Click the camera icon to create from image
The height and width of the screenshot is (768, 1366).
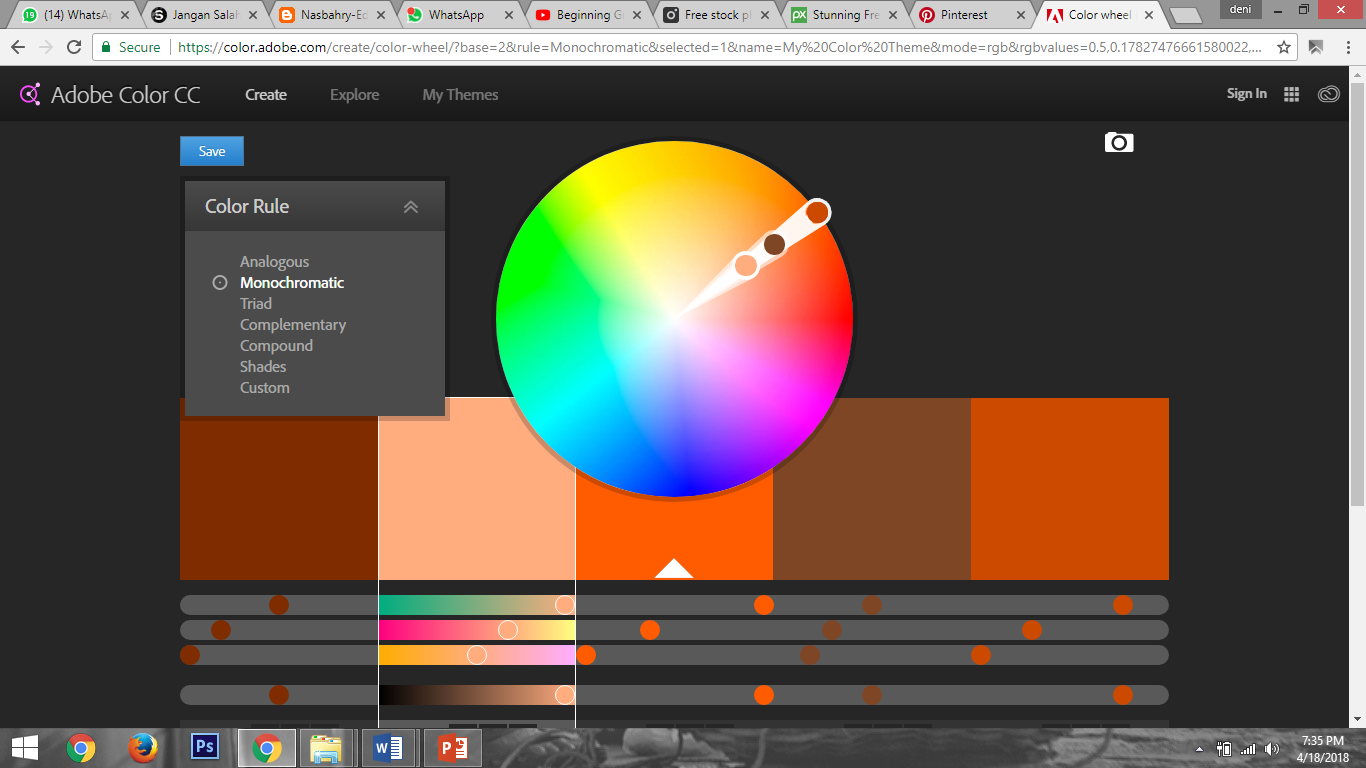[x=1119, y=143]
